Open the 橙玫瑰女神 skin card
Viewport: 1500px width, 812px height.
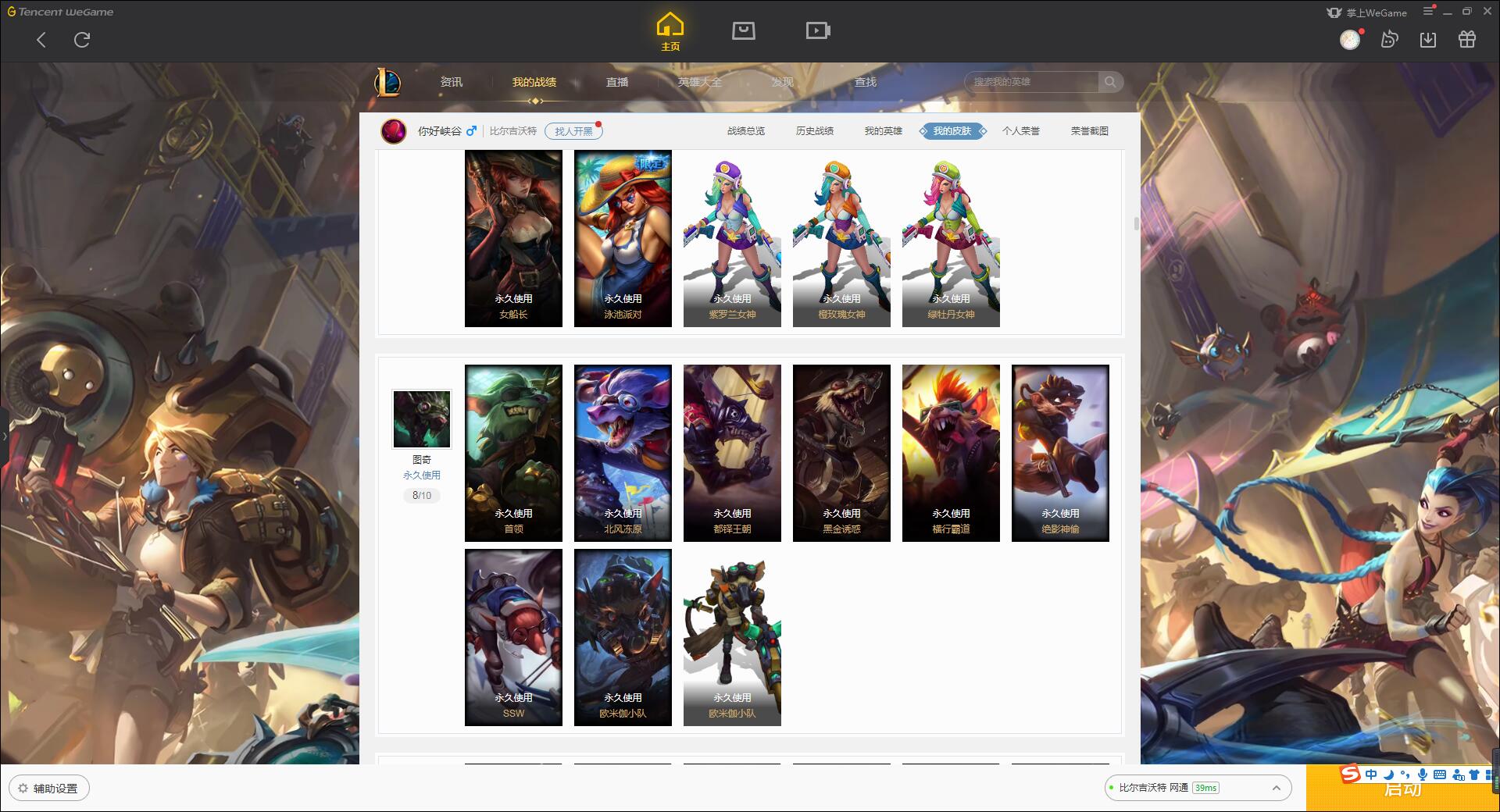[x=841, y=238]
